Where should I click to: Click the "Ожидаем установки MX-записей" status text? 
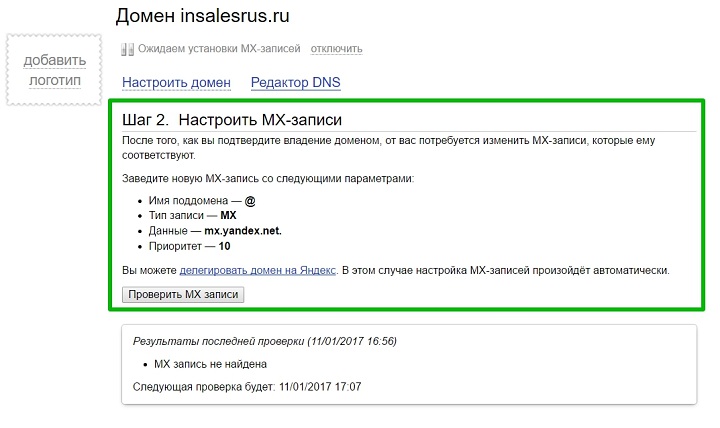pos(219,49)
